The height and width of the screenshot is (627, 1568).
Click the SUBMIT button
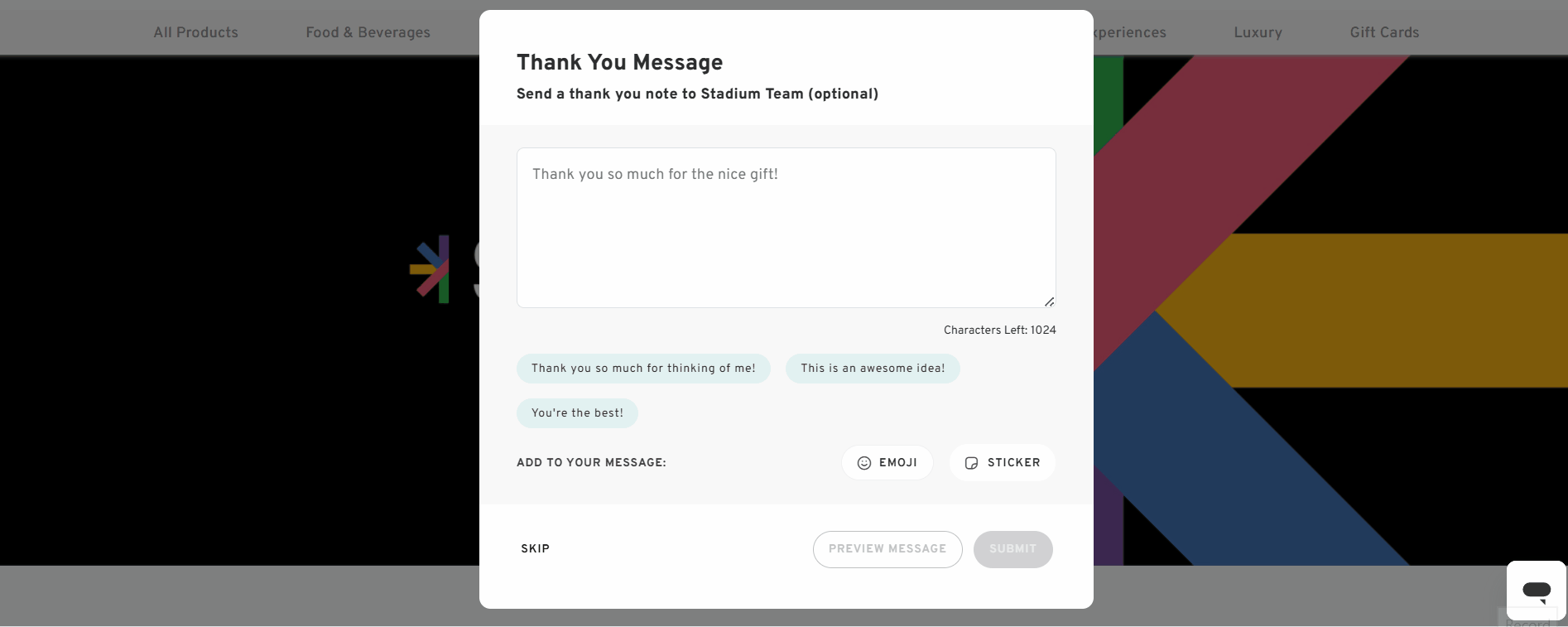1012,549
